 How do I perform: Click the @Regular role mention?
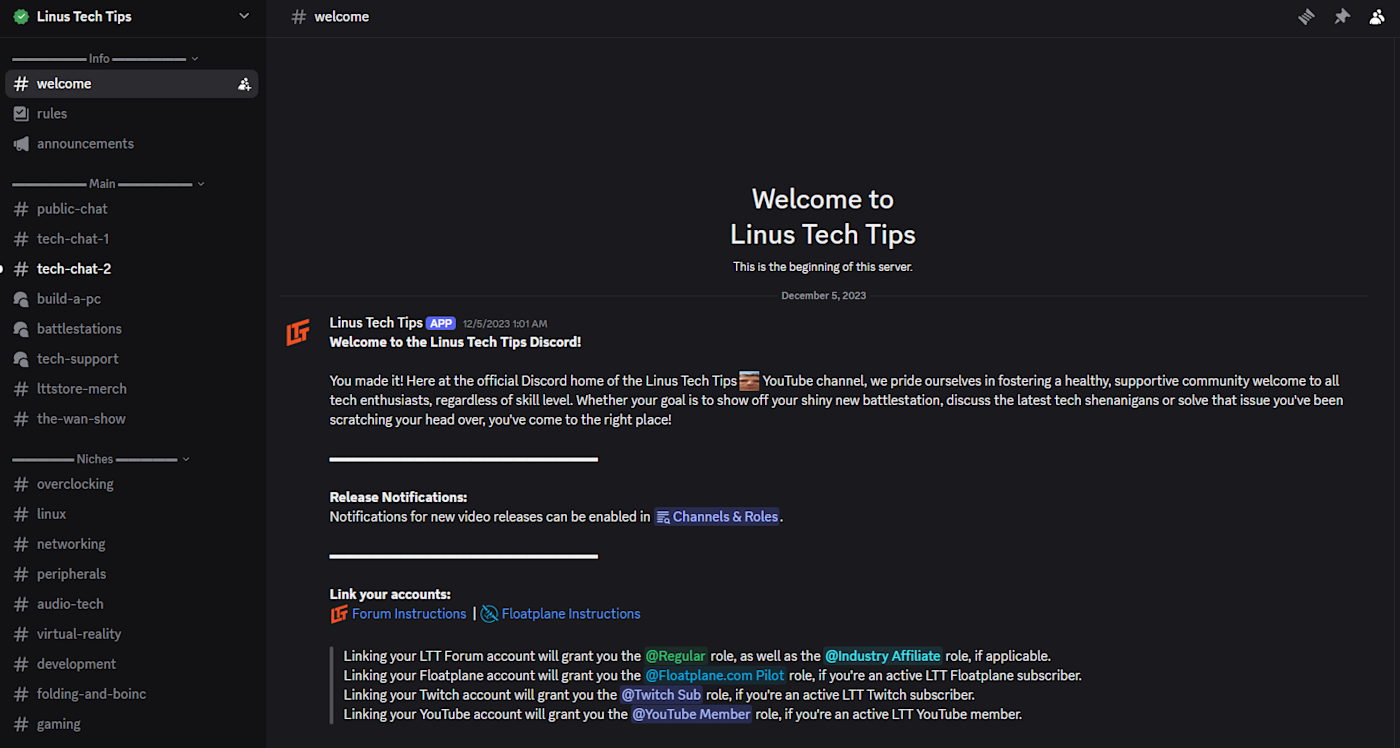tap(676, 656)
